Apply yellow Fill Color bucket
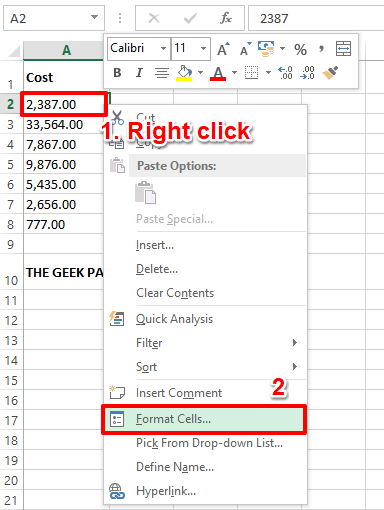Viewport: 384px width, 510px height. [x=184, y=73]
